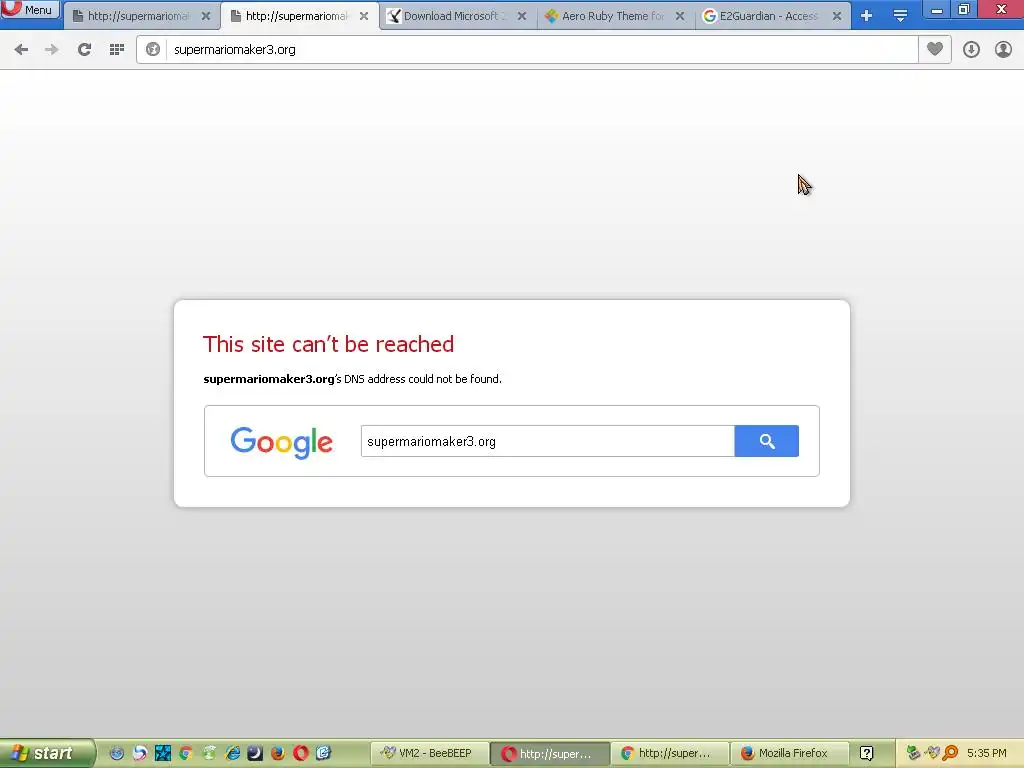Open the Opera Menu button
The image size is (1024, 768).
tap(30, 9)
